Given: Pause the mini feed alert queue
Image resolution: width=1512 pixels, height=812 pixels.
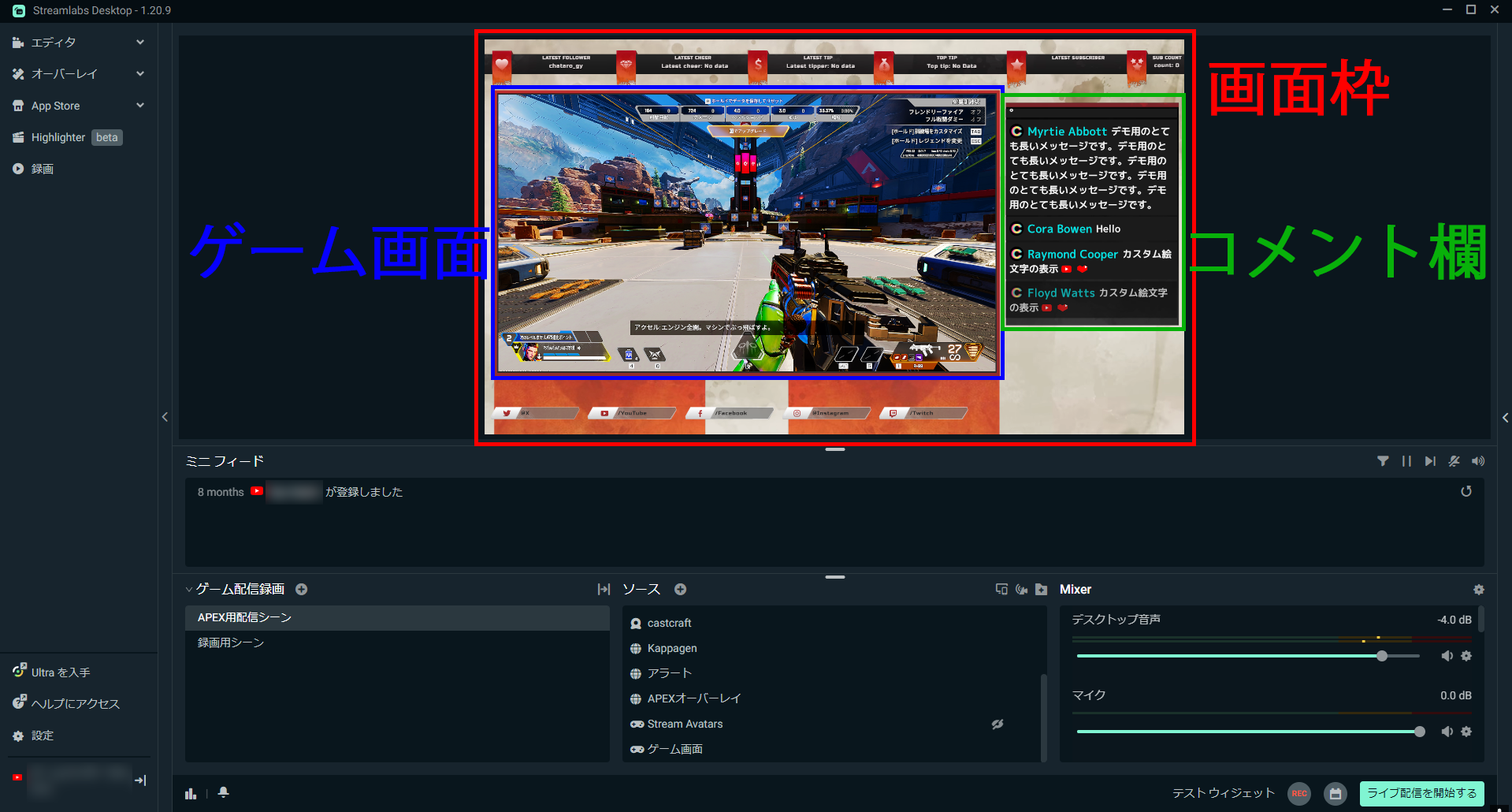Looking at the screenshot, I should 1406,461.
